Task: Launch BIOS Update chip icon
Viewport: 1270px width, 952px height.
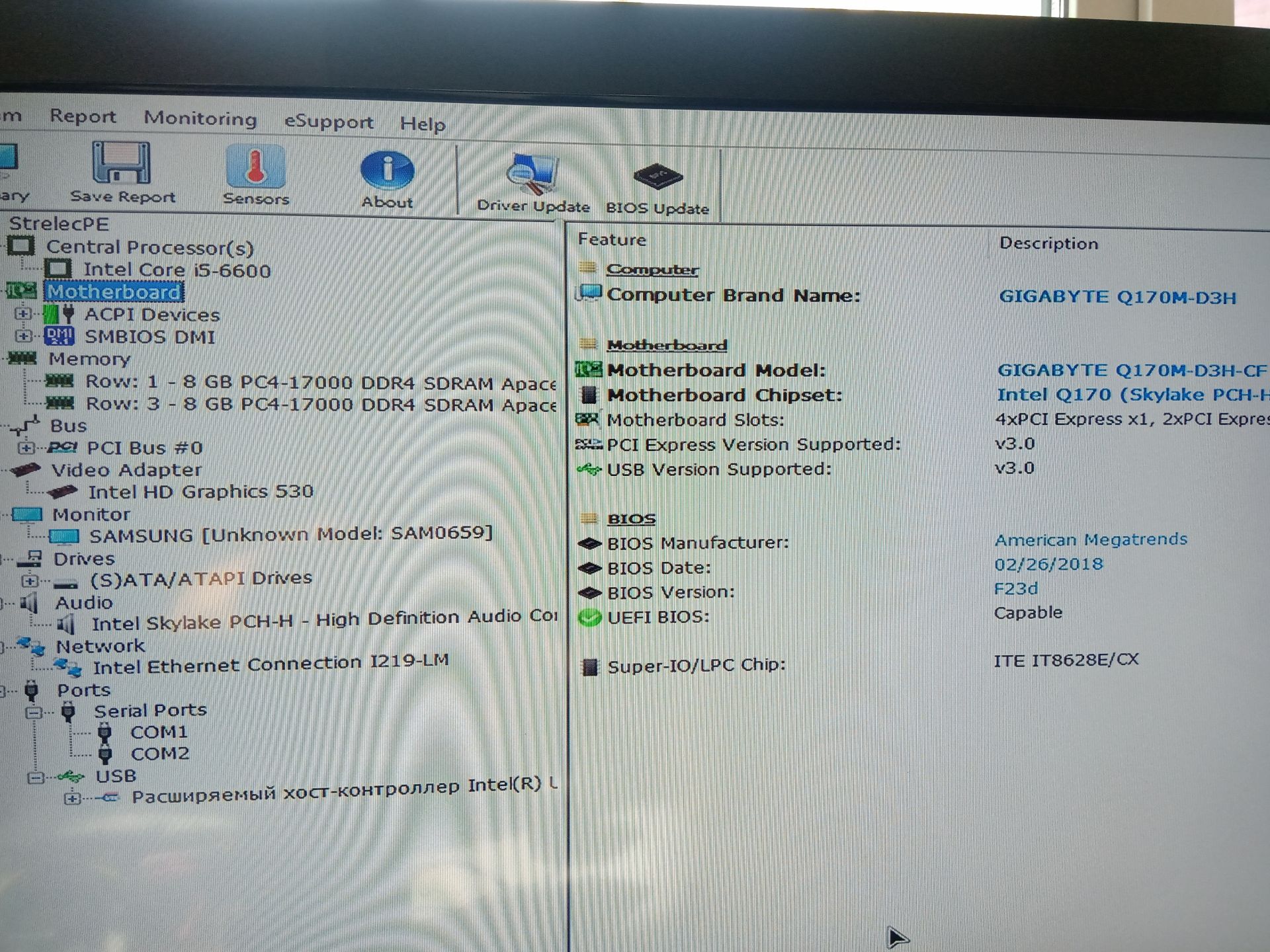Action: pyautogui.click(x=657, y=177)
